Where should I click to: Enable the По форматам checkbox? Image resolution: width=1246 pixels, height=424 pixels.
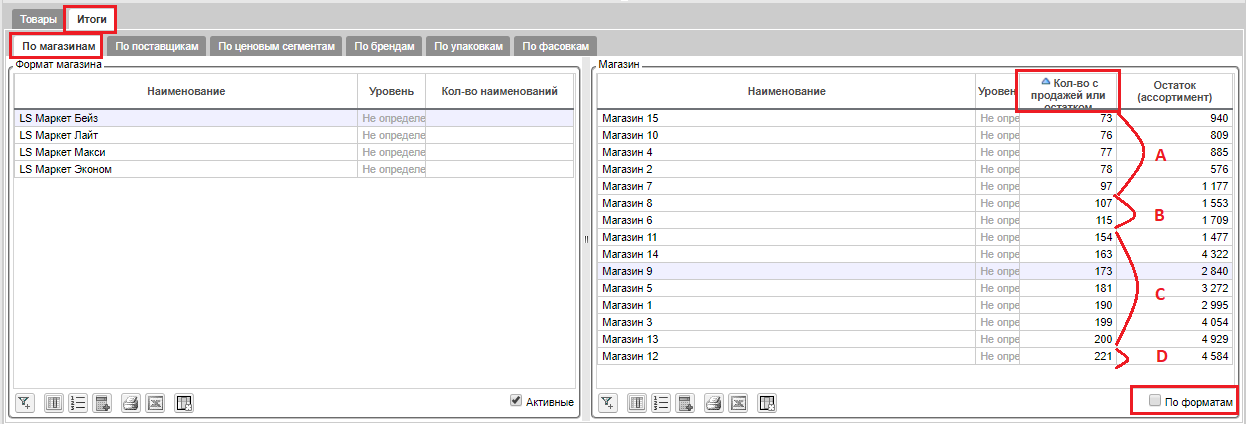(1155, 401)
